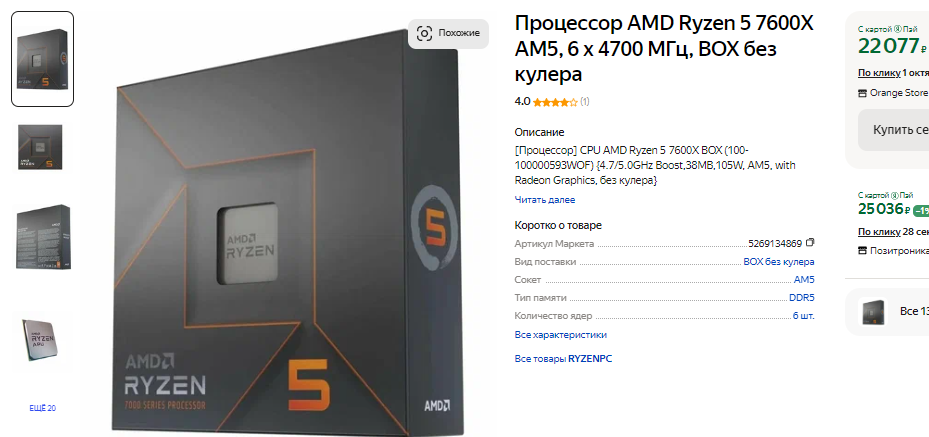This screenshot has height=437, width=929.
Task: Open the review count (1) next to rating
Action: point(585,102)
